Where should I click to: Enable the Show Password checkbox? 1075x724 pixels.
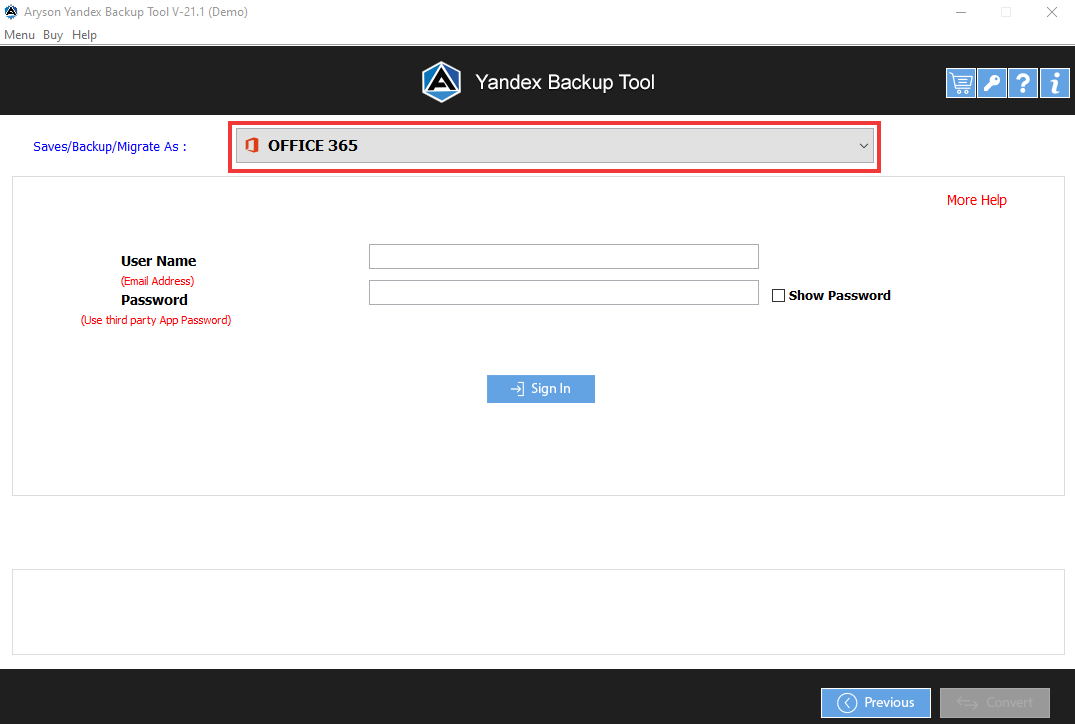point(778,295)
